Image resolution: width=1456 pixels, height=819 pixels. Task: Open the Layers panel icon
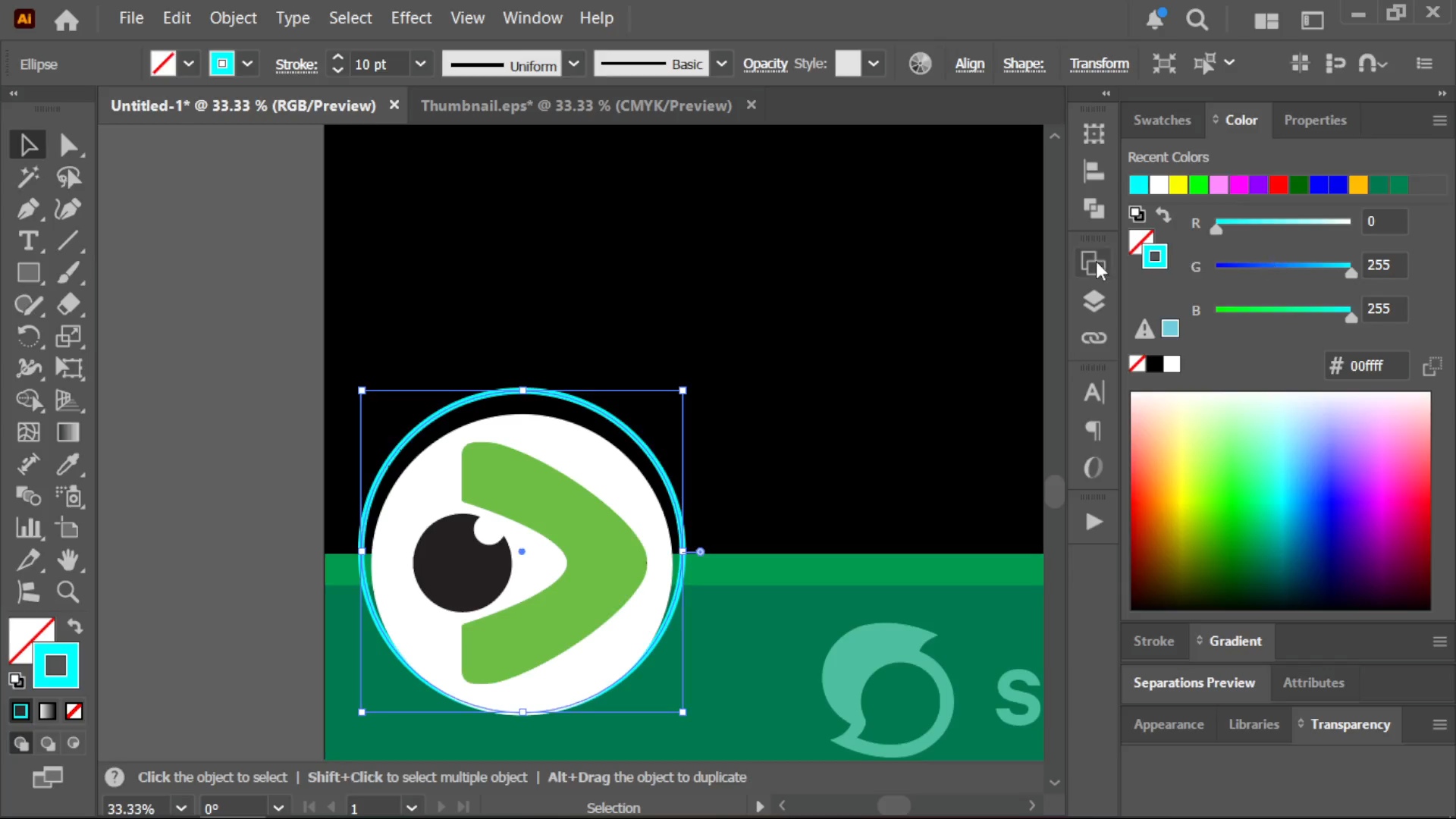pyautogui.click(x=1094, y=302)
